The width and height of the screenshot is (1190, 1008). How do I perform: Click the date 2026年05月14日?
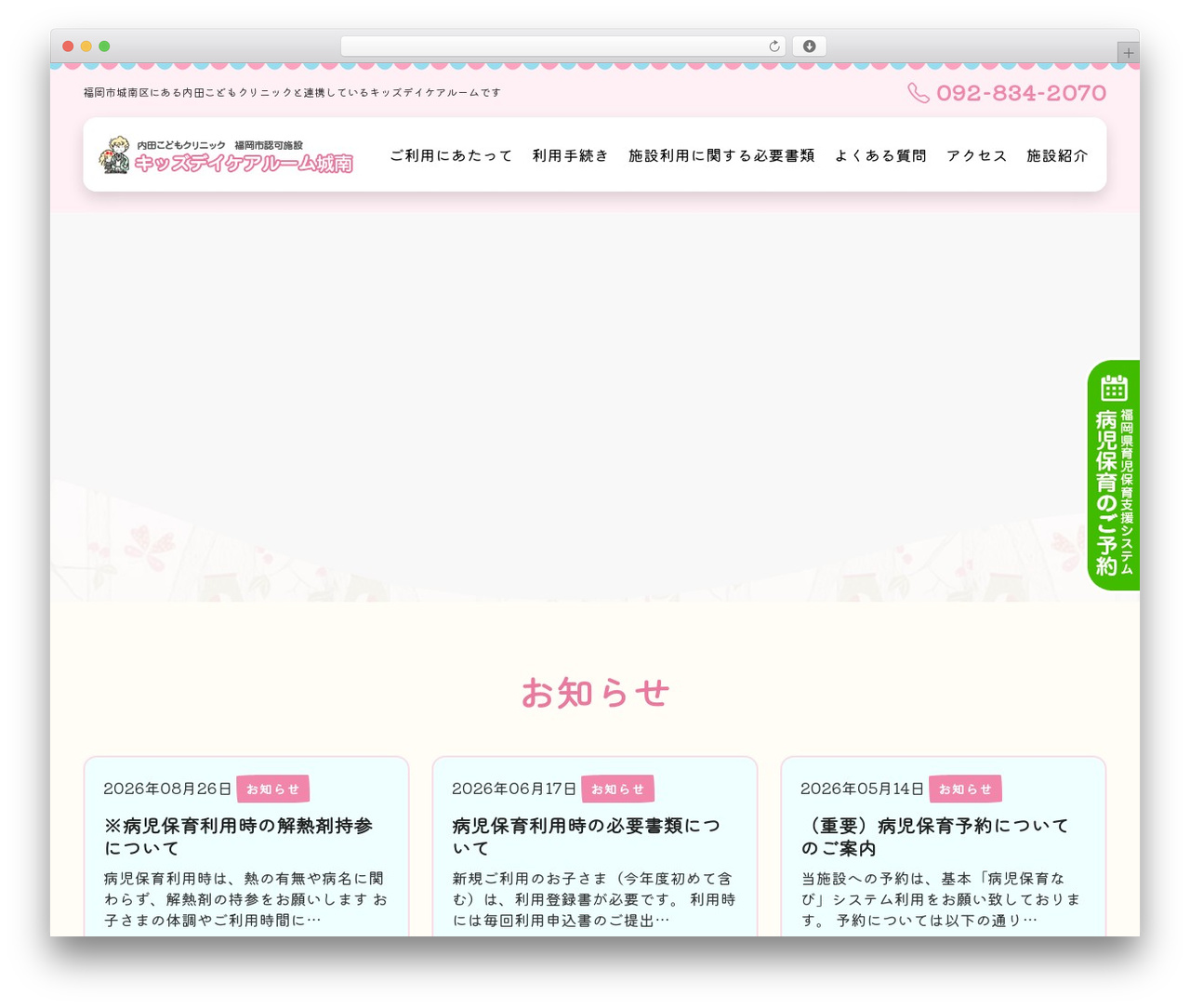pyautogui.click(x=862, y=789)
